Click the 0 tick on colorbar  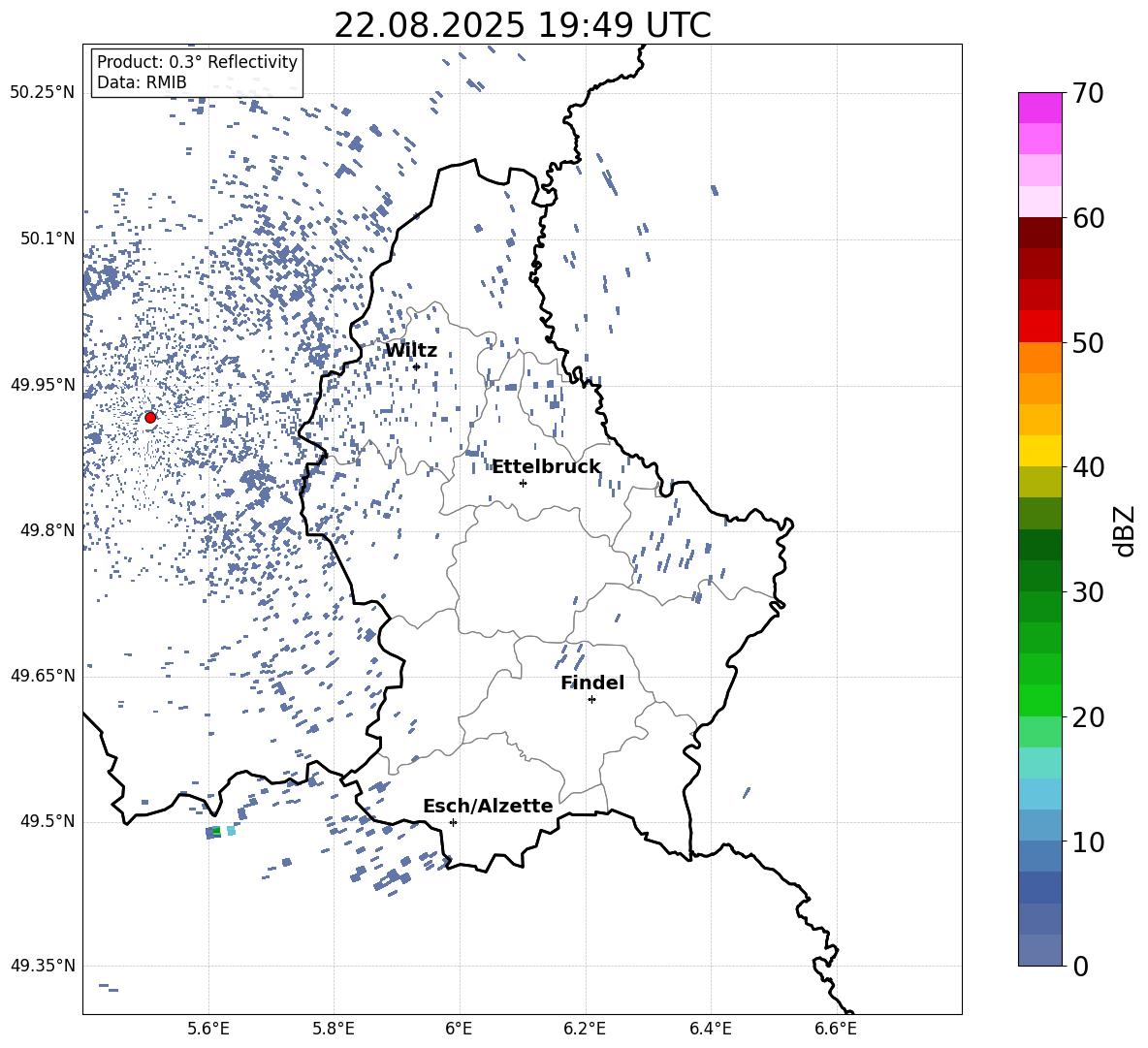(1081, 966)
